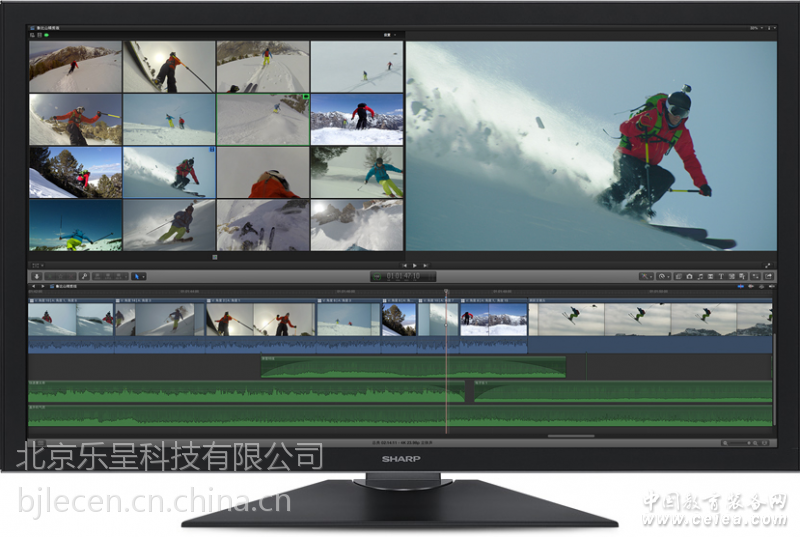Click the import media icon in the toolbar
Image resolution: width=800 pixels, height=537 pixels.
point(37,275)
